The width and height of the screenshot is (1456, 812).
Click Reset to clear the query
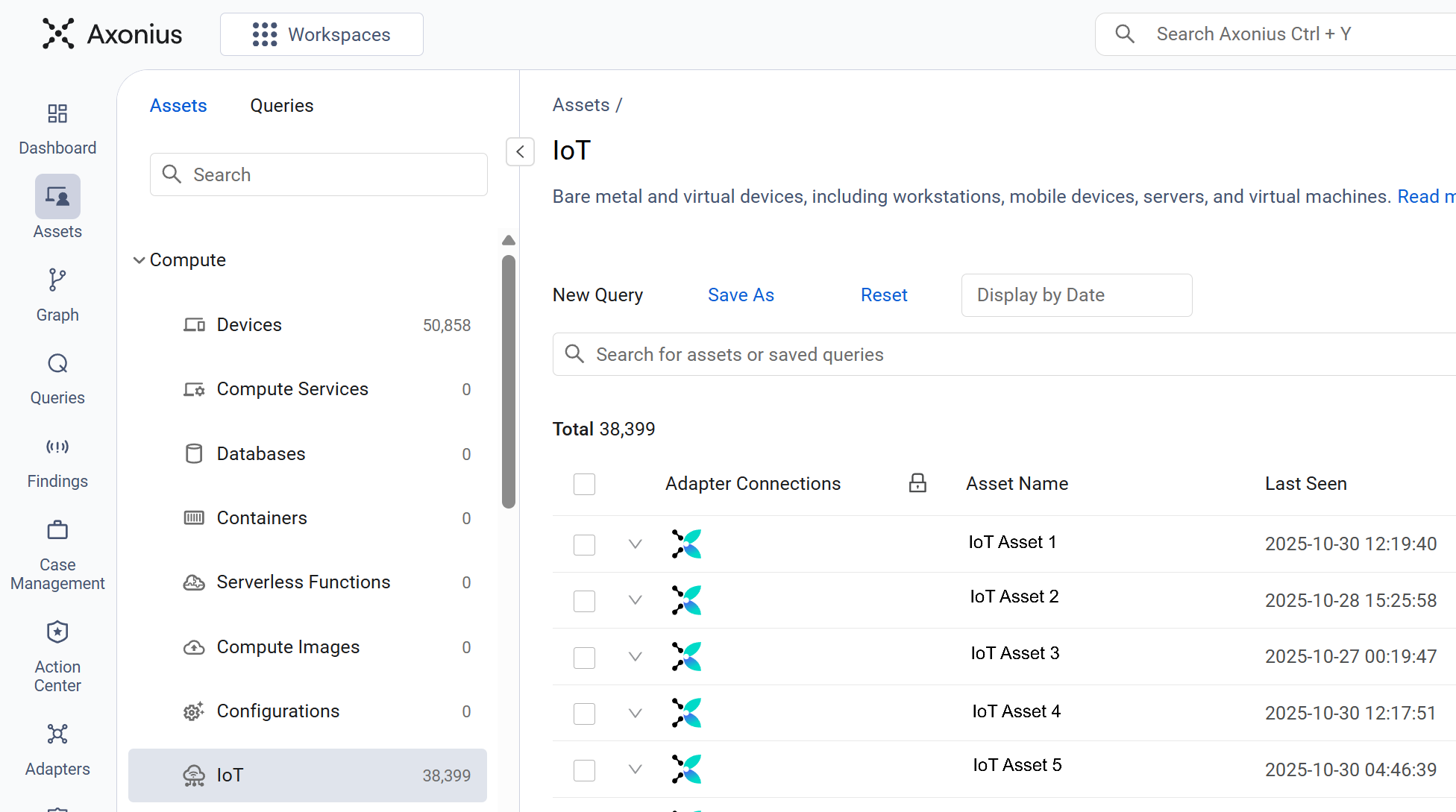(x=883, y=295)
